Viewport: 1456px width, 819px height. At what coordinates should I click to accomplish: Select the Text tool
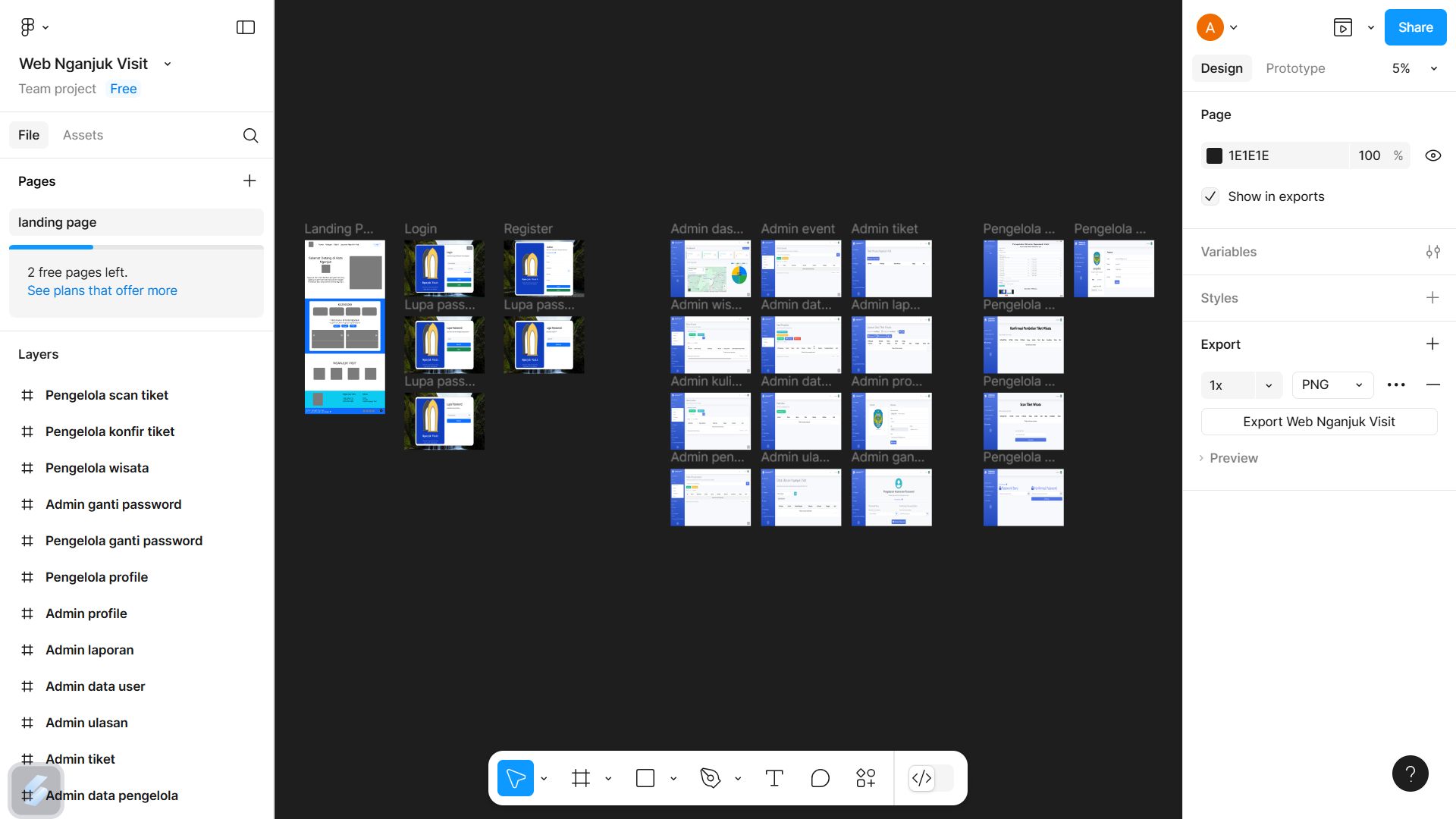click(774, 778)
